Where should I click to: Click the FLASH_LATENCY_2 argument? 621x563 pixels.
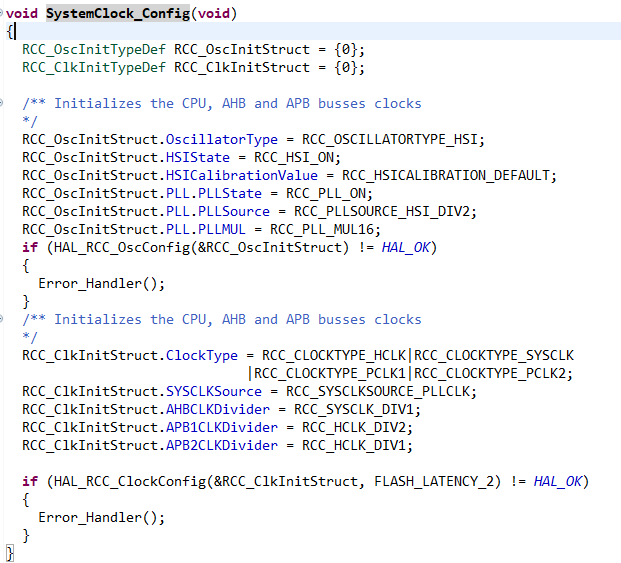click(x=434, y=481)
